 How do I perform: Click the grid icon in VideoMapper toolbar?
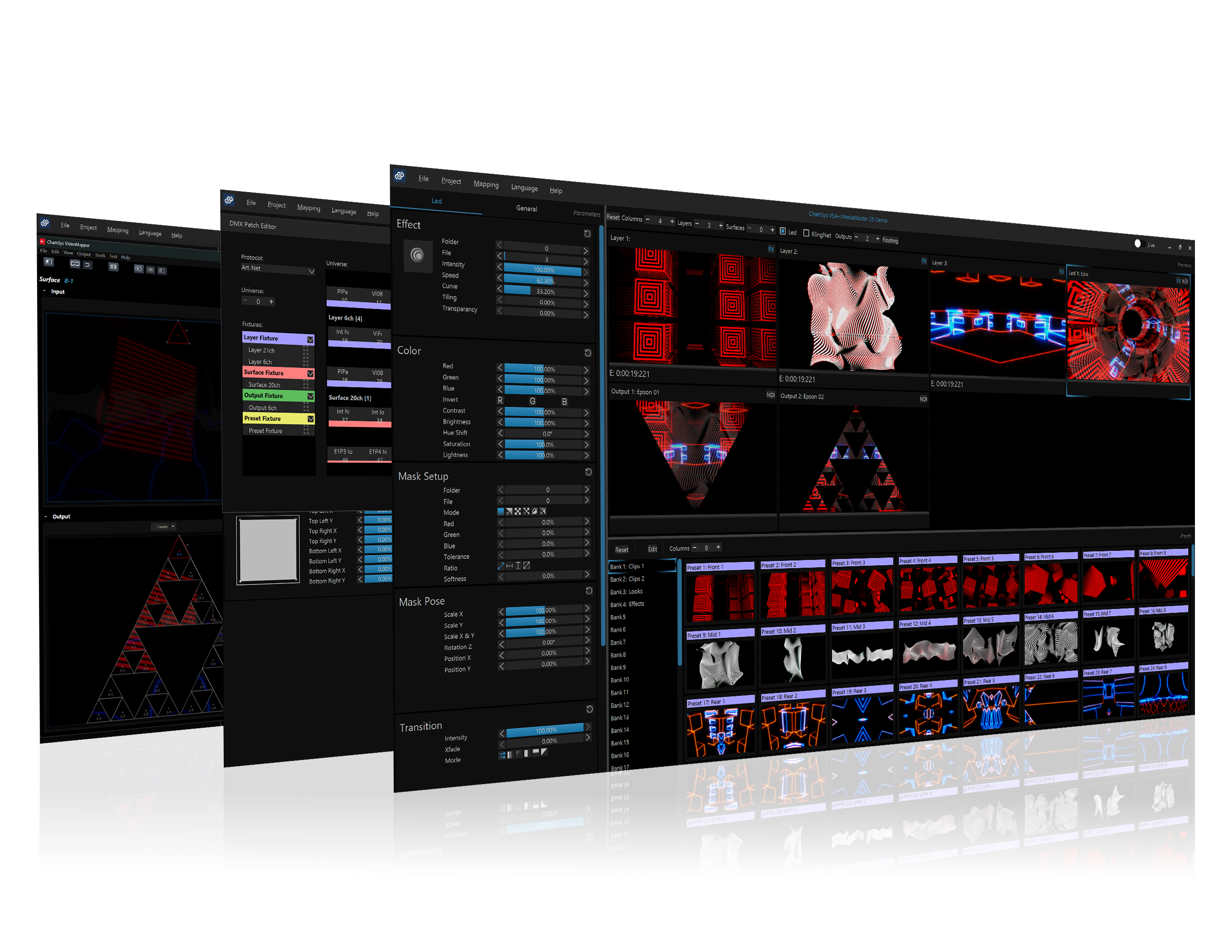tap(114, 266)
